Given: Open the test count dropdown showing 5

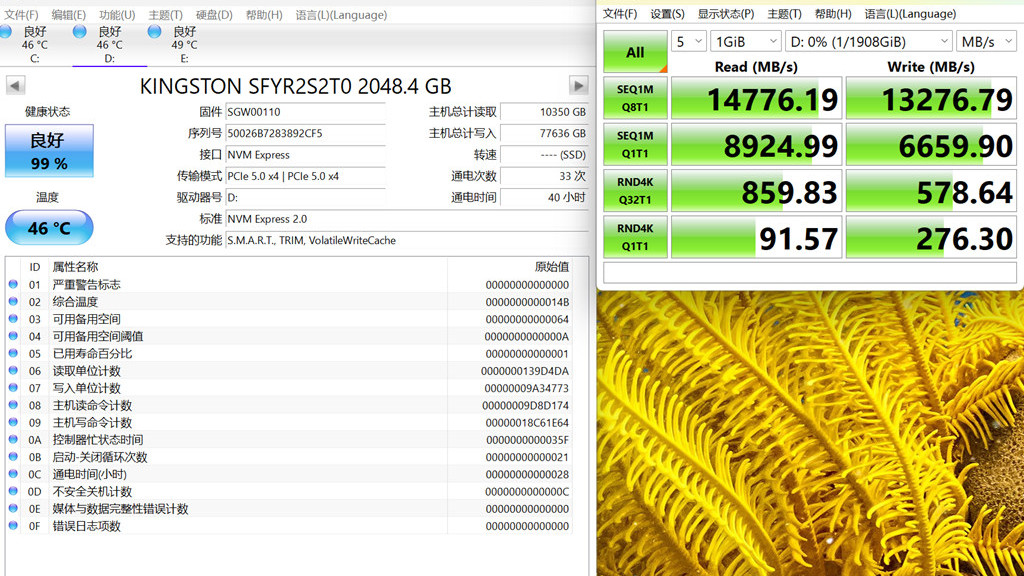Looking at the screenshot, I should coord(688,41).
